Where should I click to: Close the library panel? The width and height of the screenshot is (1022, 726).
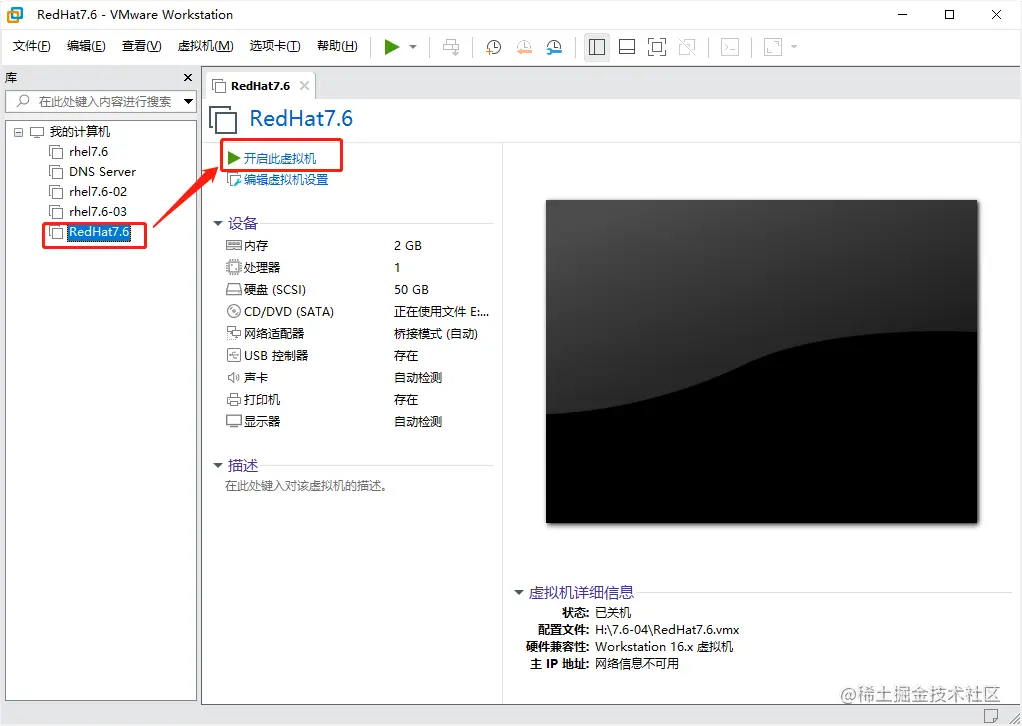(x=188, y=78)
